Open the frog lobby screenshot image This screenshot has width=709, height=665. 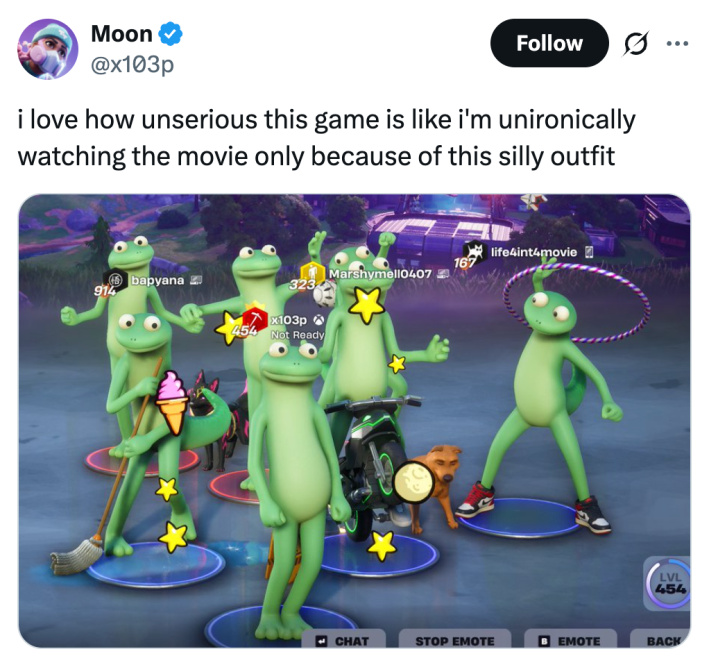[354, 421]
